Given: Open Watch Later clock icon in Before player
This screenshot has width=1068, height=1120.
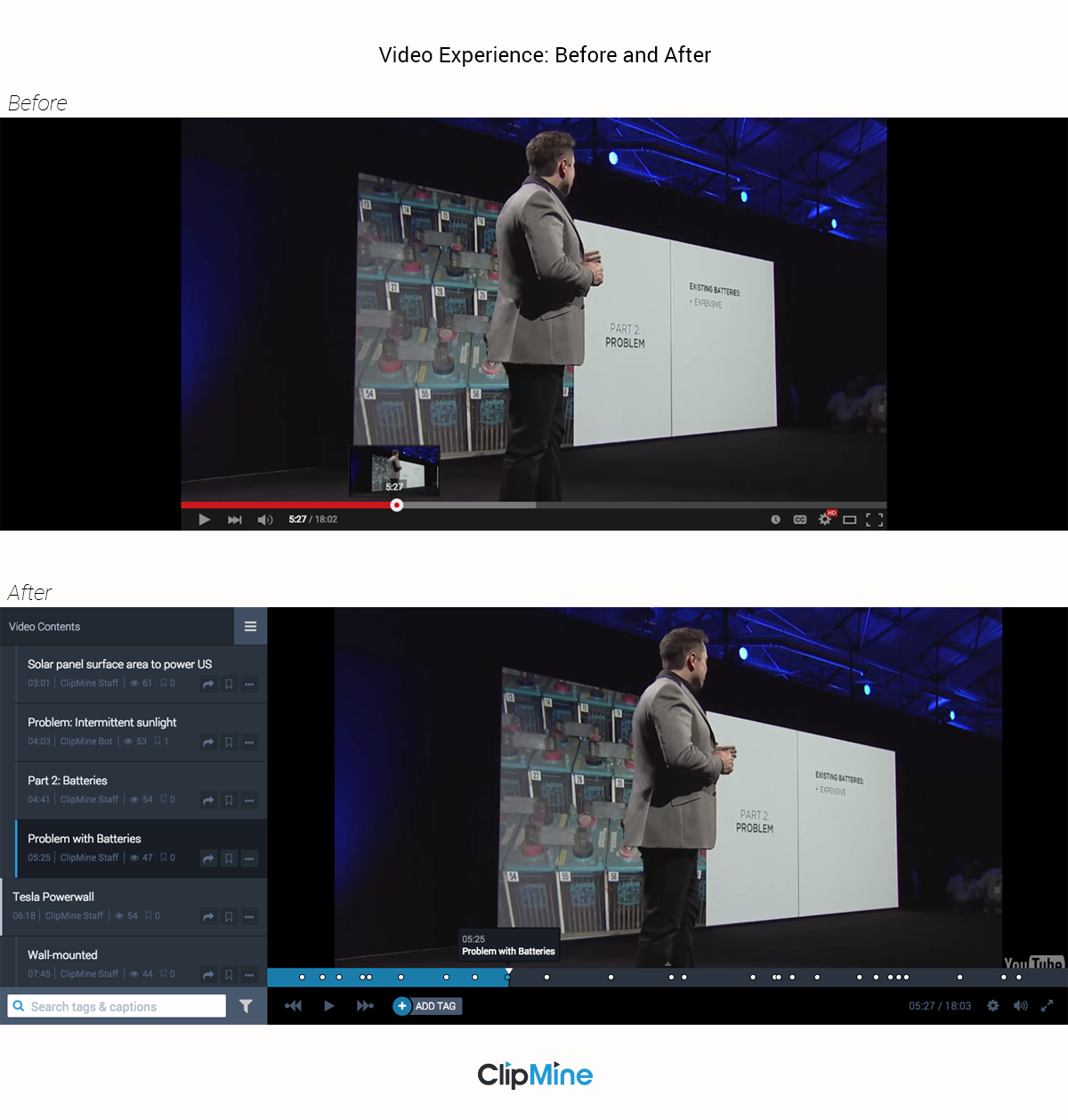Looking at the screenshot, I should [x=775, y=519].
